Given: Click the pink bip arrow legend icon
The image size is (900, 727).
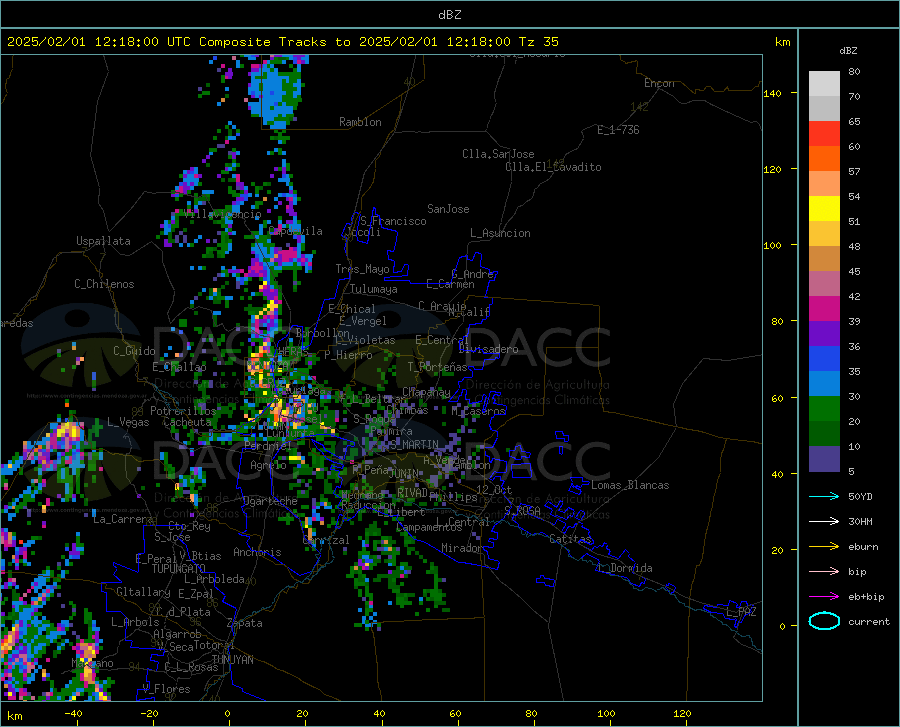Looking at the screenshot, I should pyautogui.click(x=824, y=572).
